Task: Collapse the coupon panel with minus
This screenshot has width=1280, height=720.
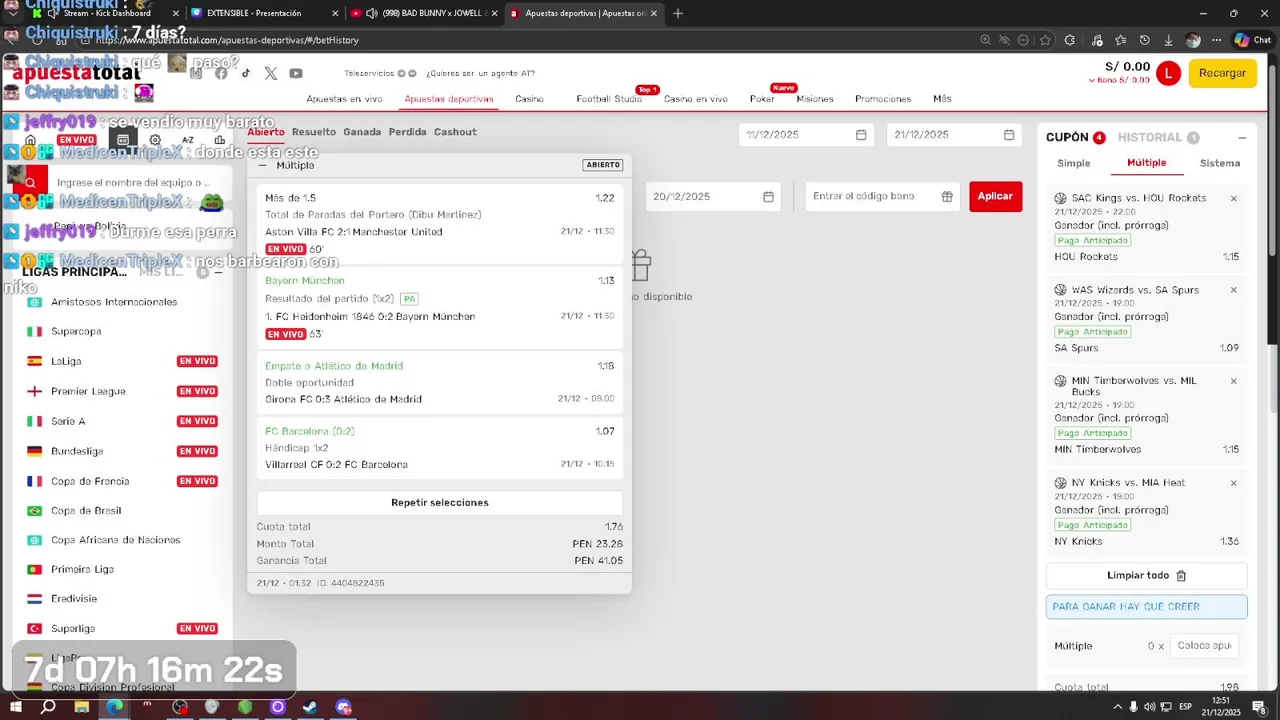Action: click(x=1242, y=138)
